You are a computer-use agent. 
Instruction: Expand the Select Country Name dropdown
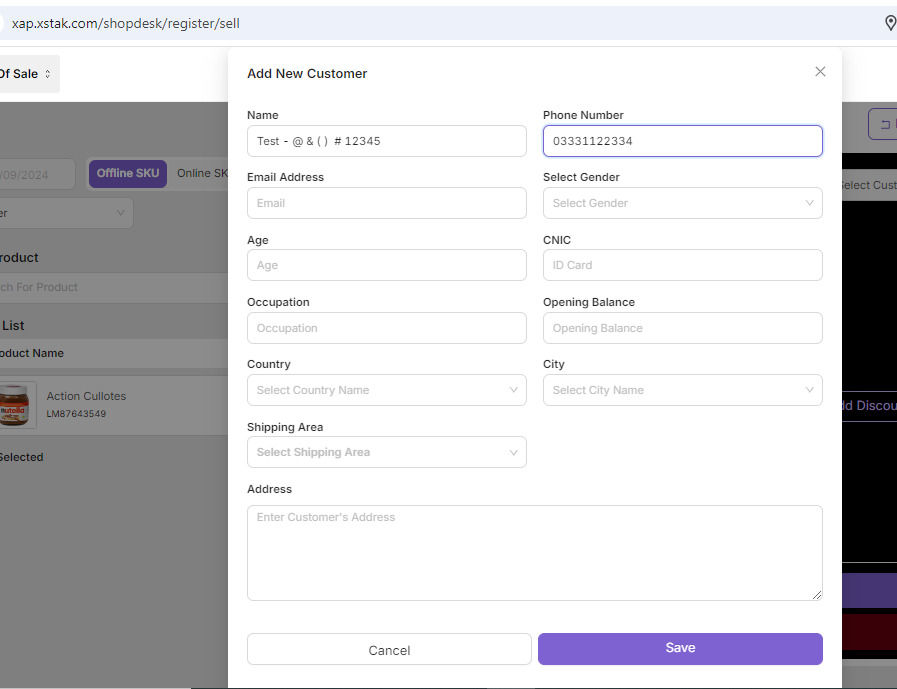[386, 390]
